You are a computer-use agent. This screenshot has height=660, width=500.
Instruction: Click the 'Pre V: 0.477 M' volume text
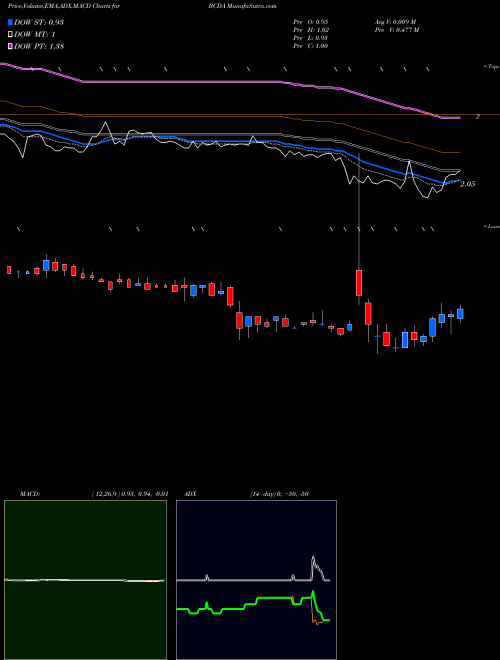[x=396, y=30]
